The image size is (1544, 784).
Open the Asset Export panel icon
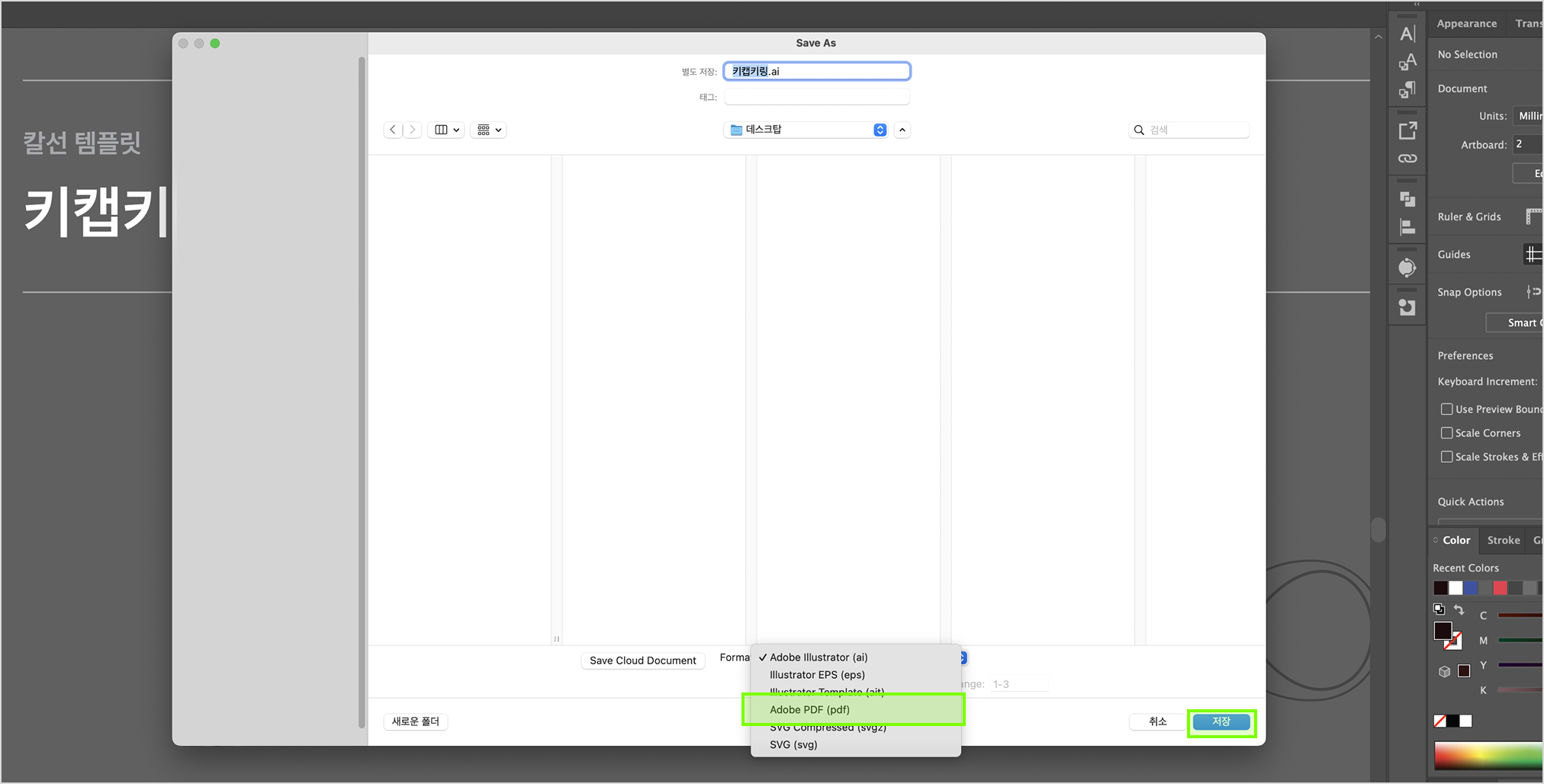(1407, 131)
